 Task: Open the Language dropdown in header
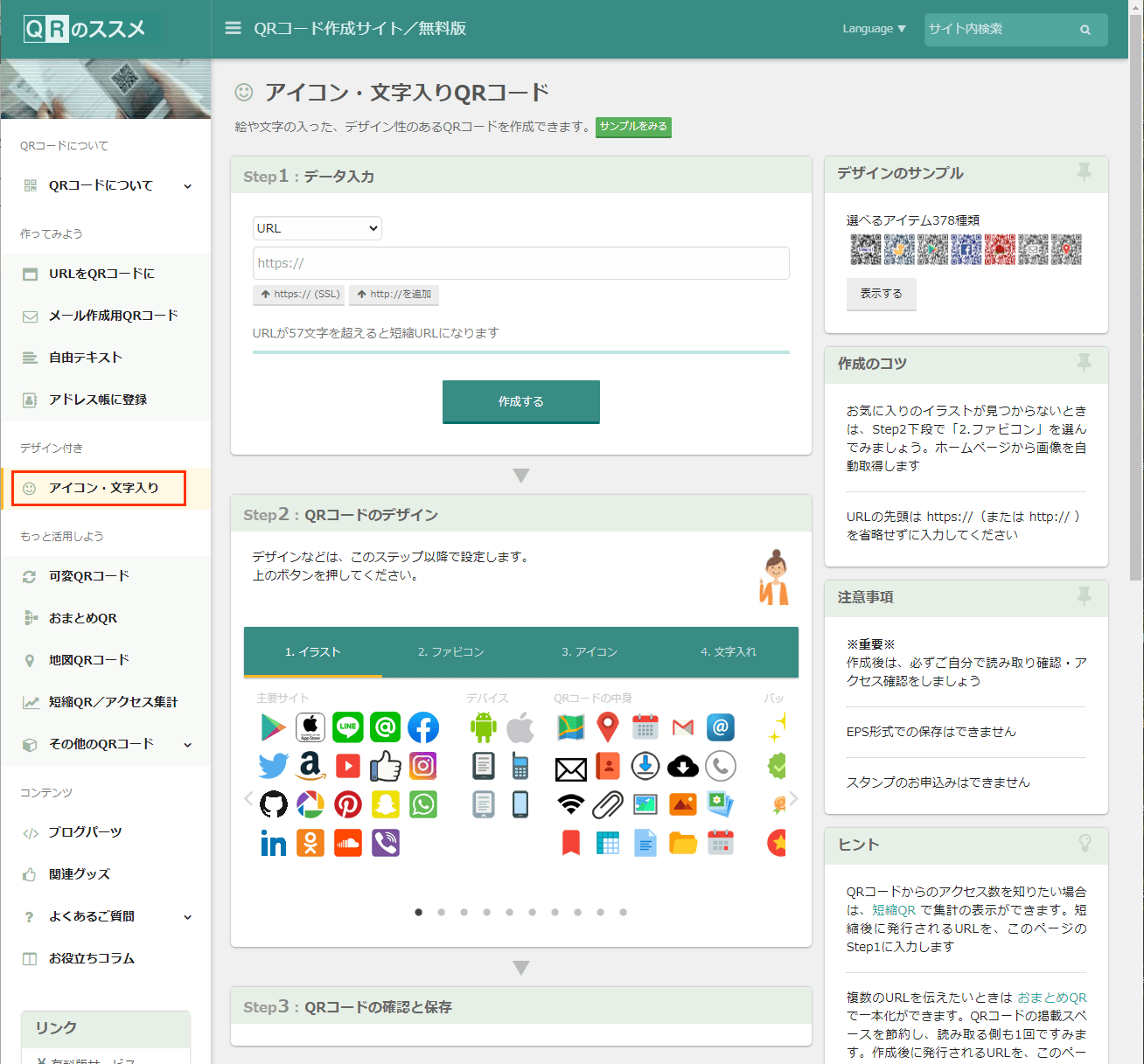pos(874,29)
